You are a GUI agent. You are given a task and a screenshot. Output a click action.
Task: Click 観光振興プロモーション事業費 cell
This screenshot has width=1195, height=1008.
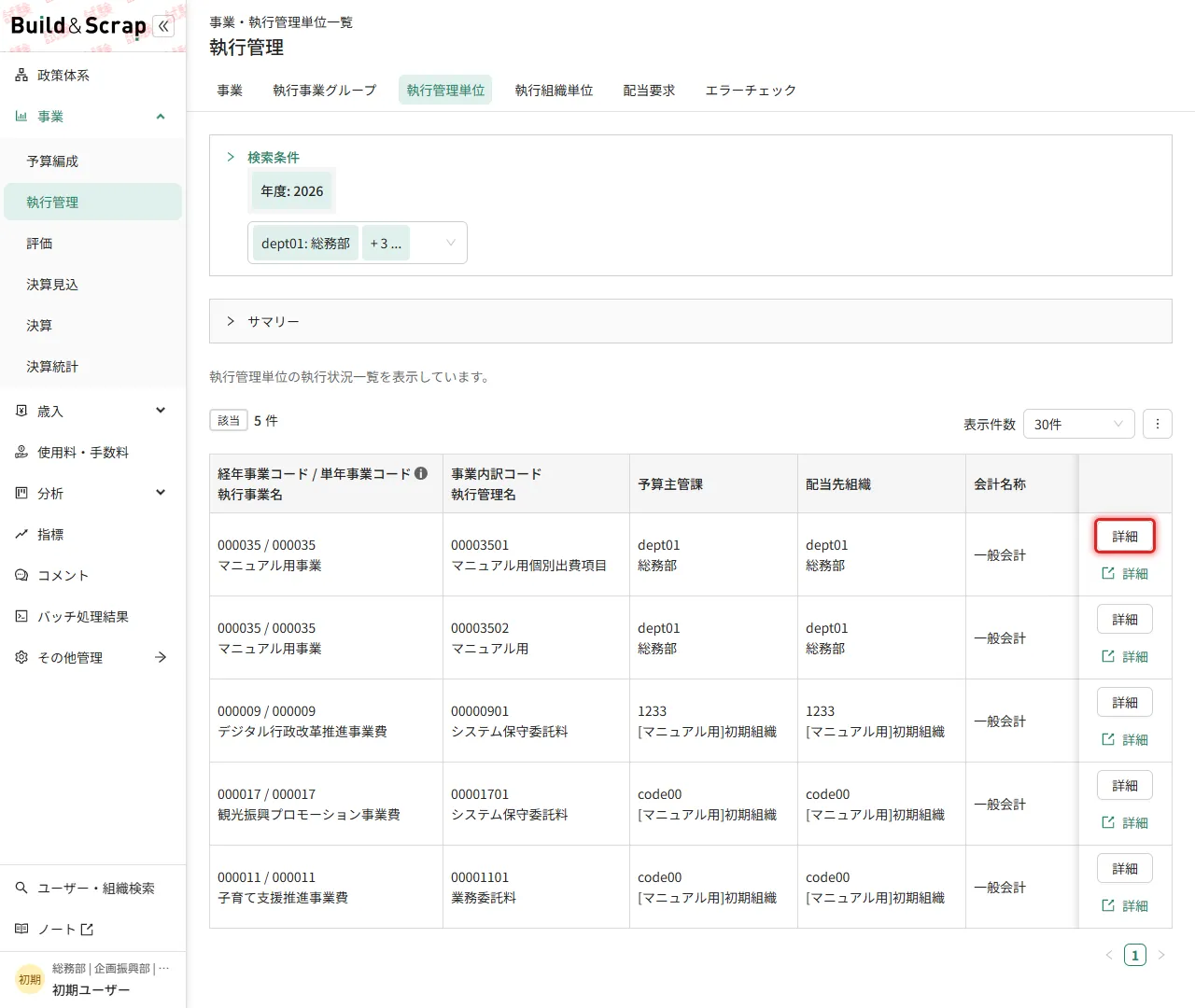(309, 815)
